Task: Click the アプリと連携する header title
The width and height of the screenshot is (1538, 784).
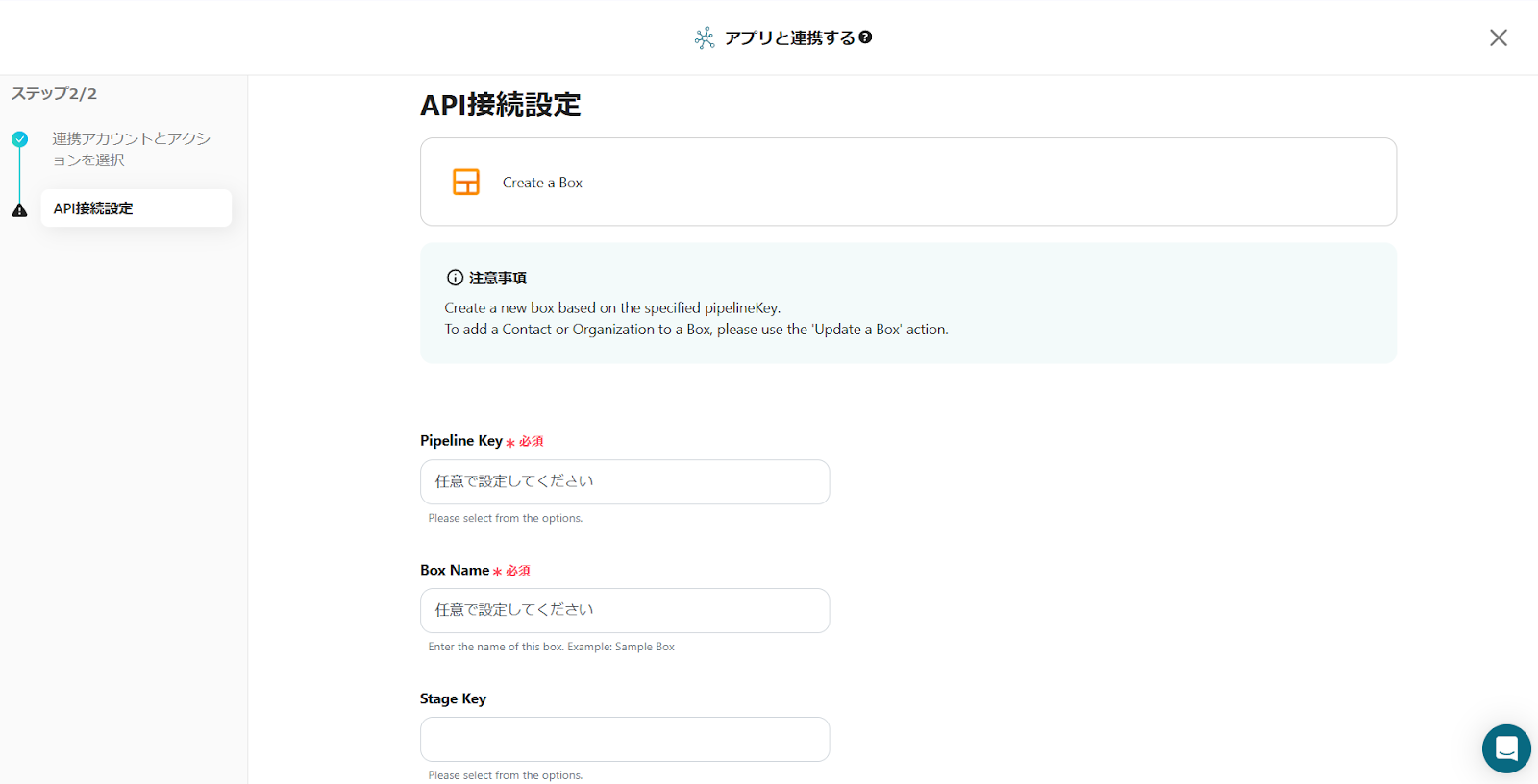Action: coord(789,37)
